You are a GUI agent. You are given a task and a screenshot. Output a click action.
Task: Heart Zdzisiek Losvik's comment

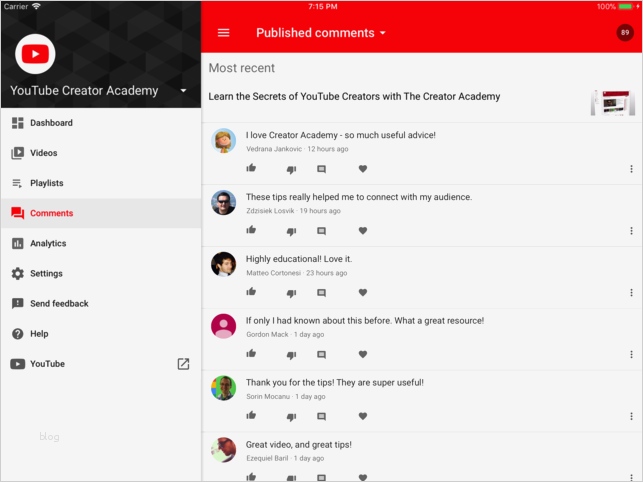pyautogui.click(x=363, y=231)
